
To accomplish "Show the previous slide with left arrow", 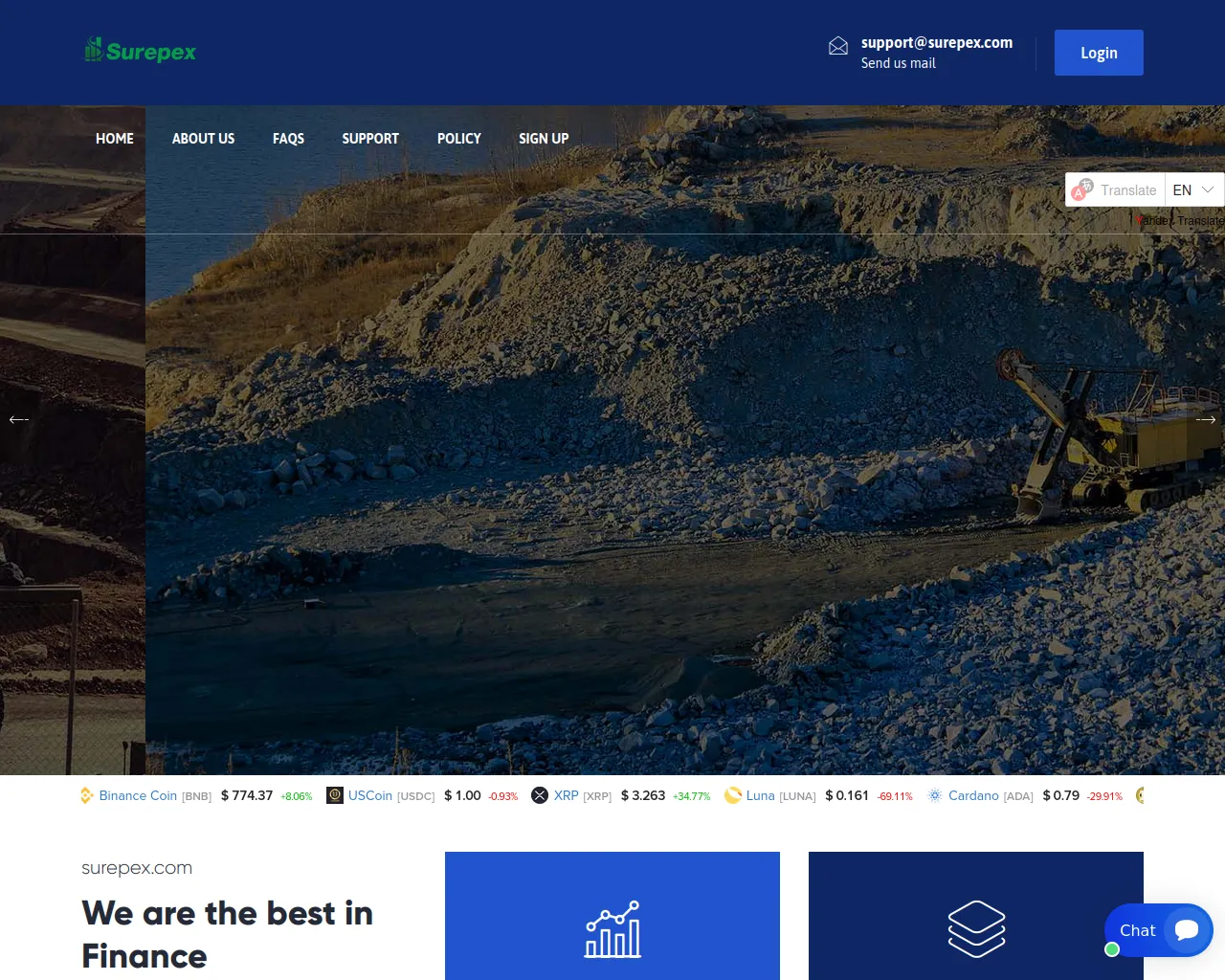I will tap(19, 419).
